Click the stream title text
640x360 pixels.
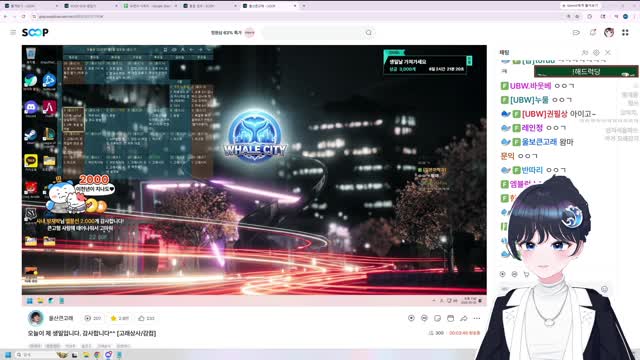tap(92, 333)
